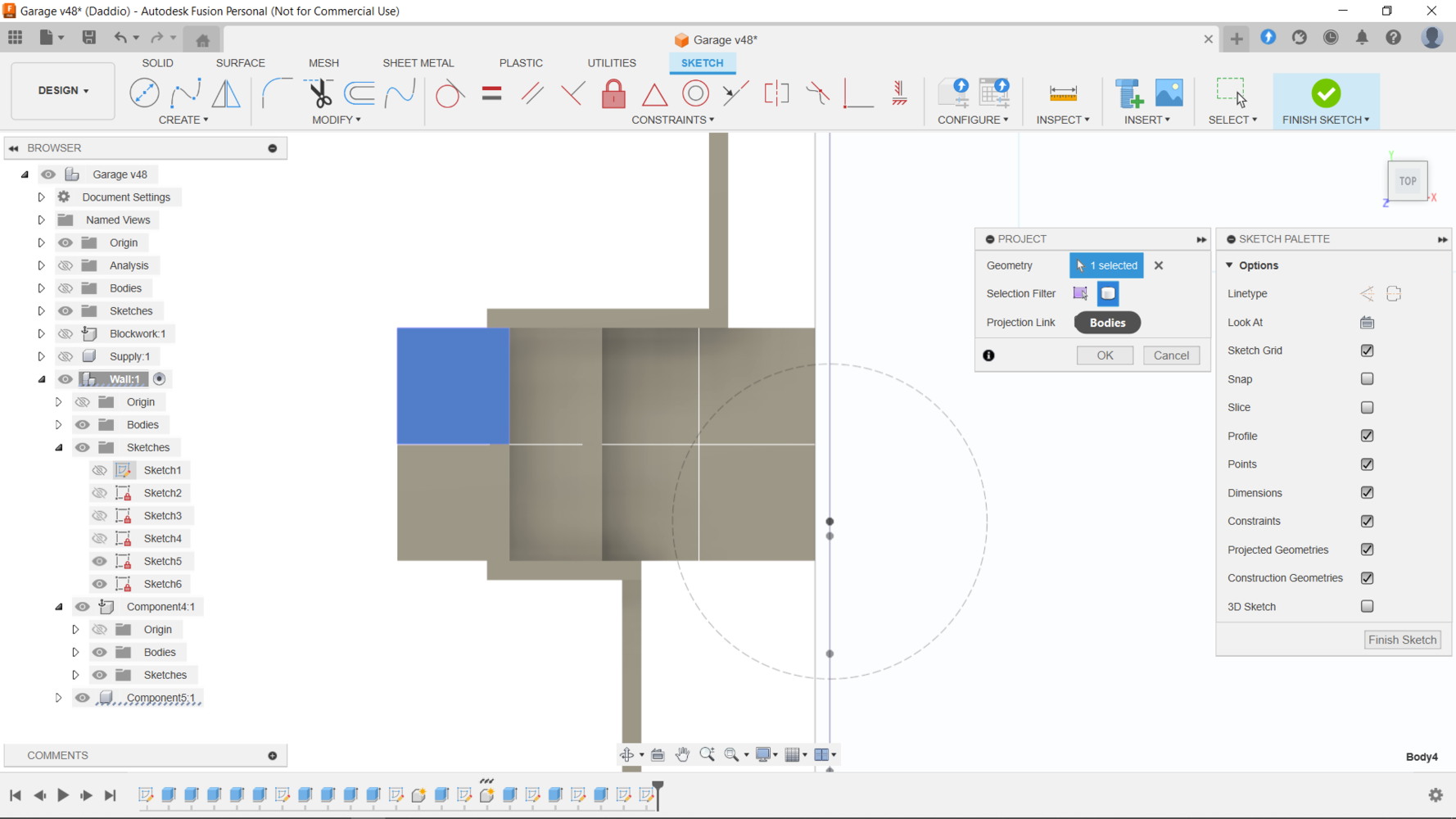1456x819 pixels.
Task: Open the Measure tool under Inspect
Action: click(1063, 93)
